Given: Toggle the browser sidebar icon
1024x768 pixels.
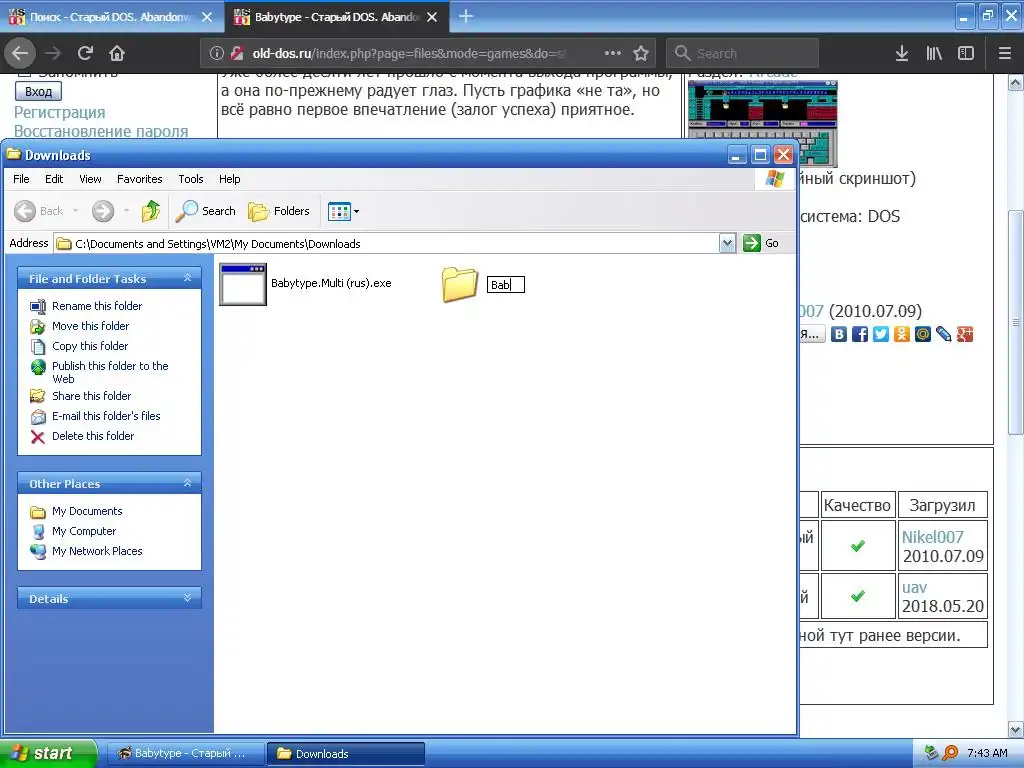Looking at the screenshot, I should tap(966, 53).
